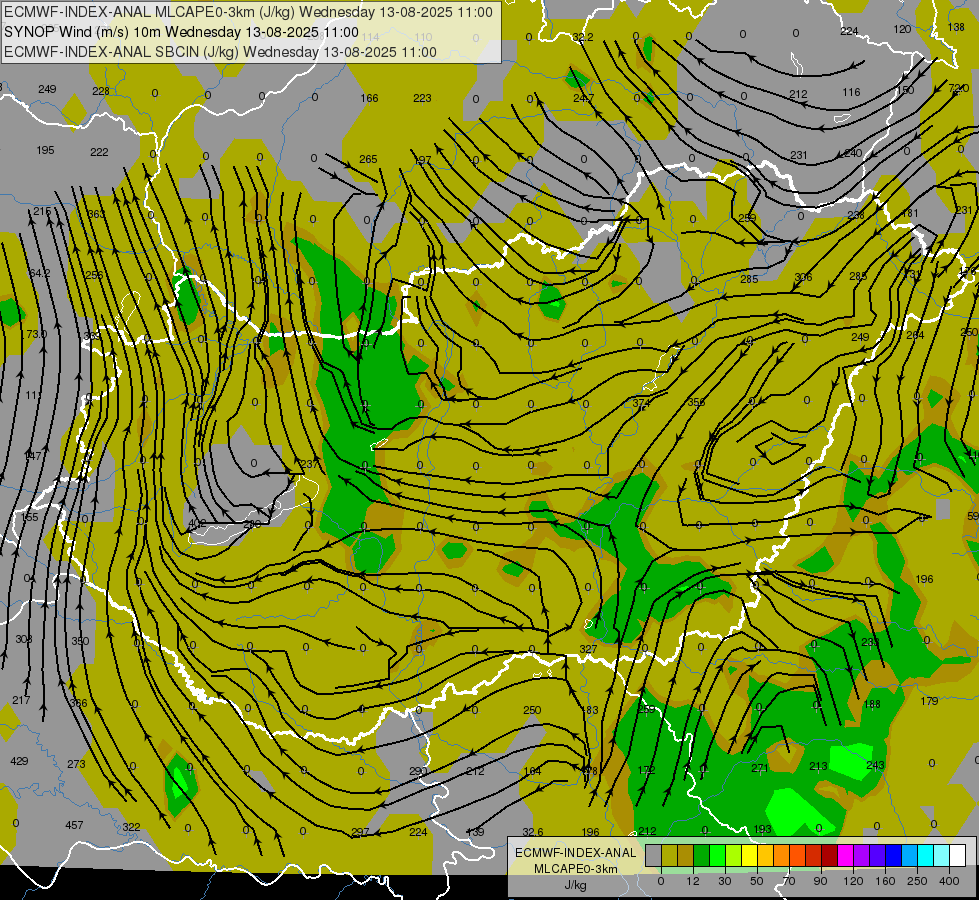Click the map value 297
The height and width of the screenshot is (900, 979).
coord(360,832)
